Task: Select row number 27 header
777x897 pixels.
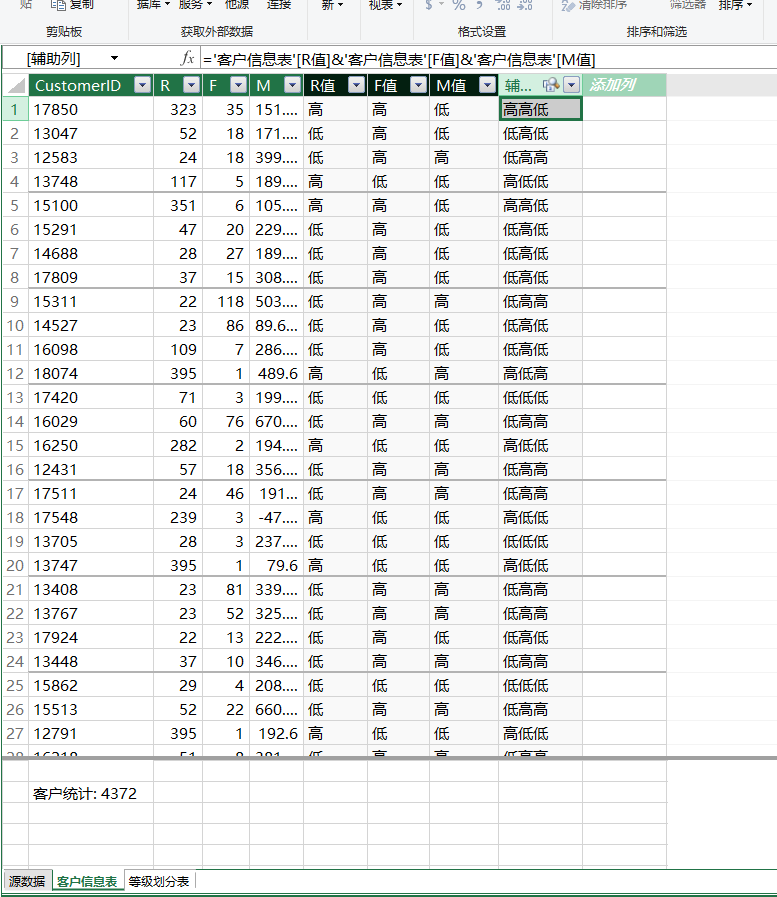Action: click(x=15, y=733)
